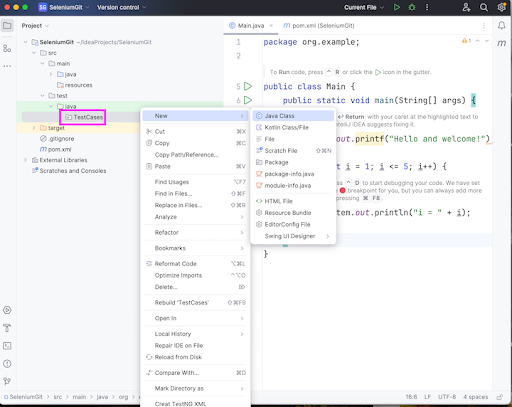The height and width of the screenshot is (407, 512).
Task: Select Reload from Disk menu entry
Action: [196, 357]
